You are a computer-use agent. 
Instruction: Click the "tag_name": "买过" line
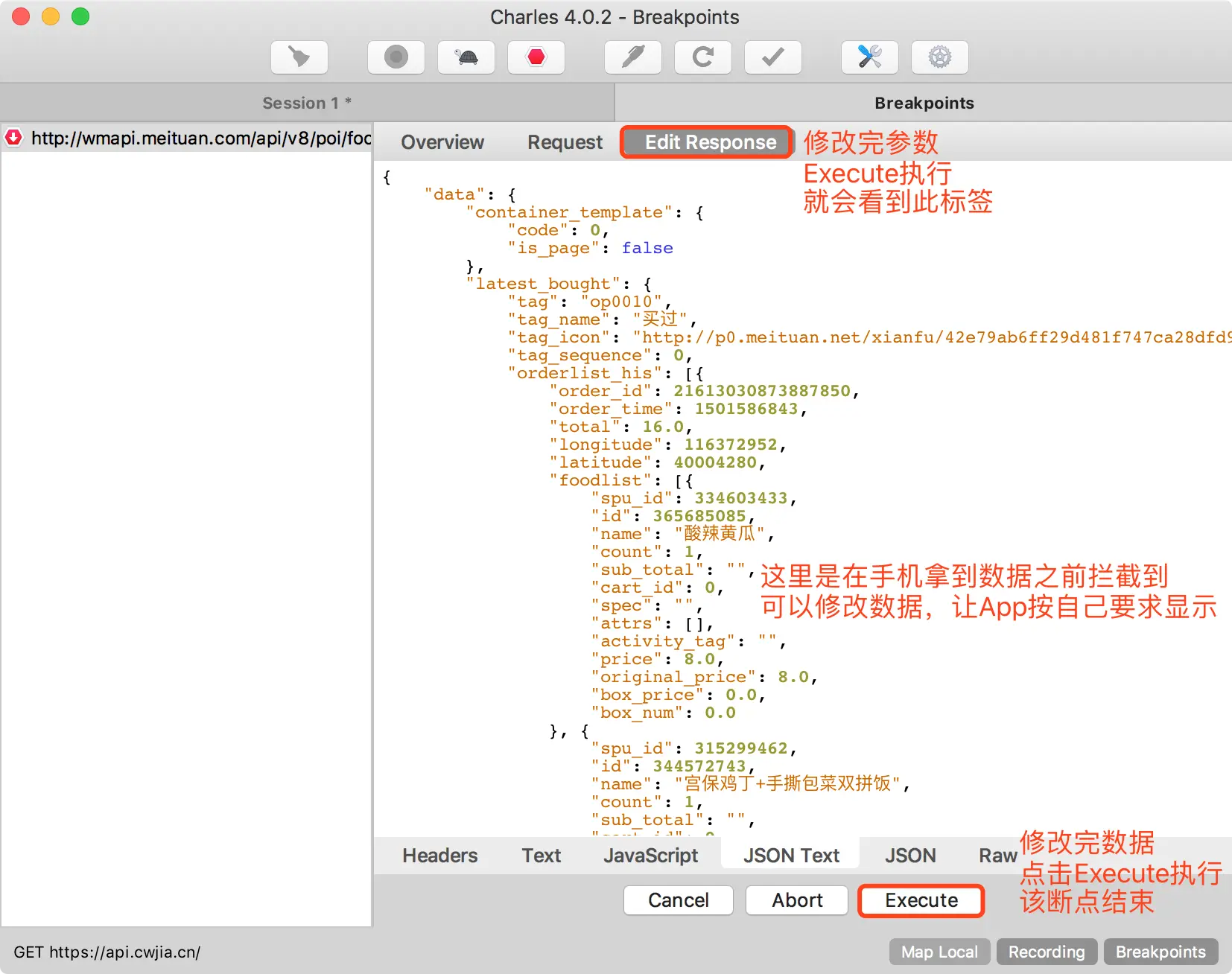603,319
